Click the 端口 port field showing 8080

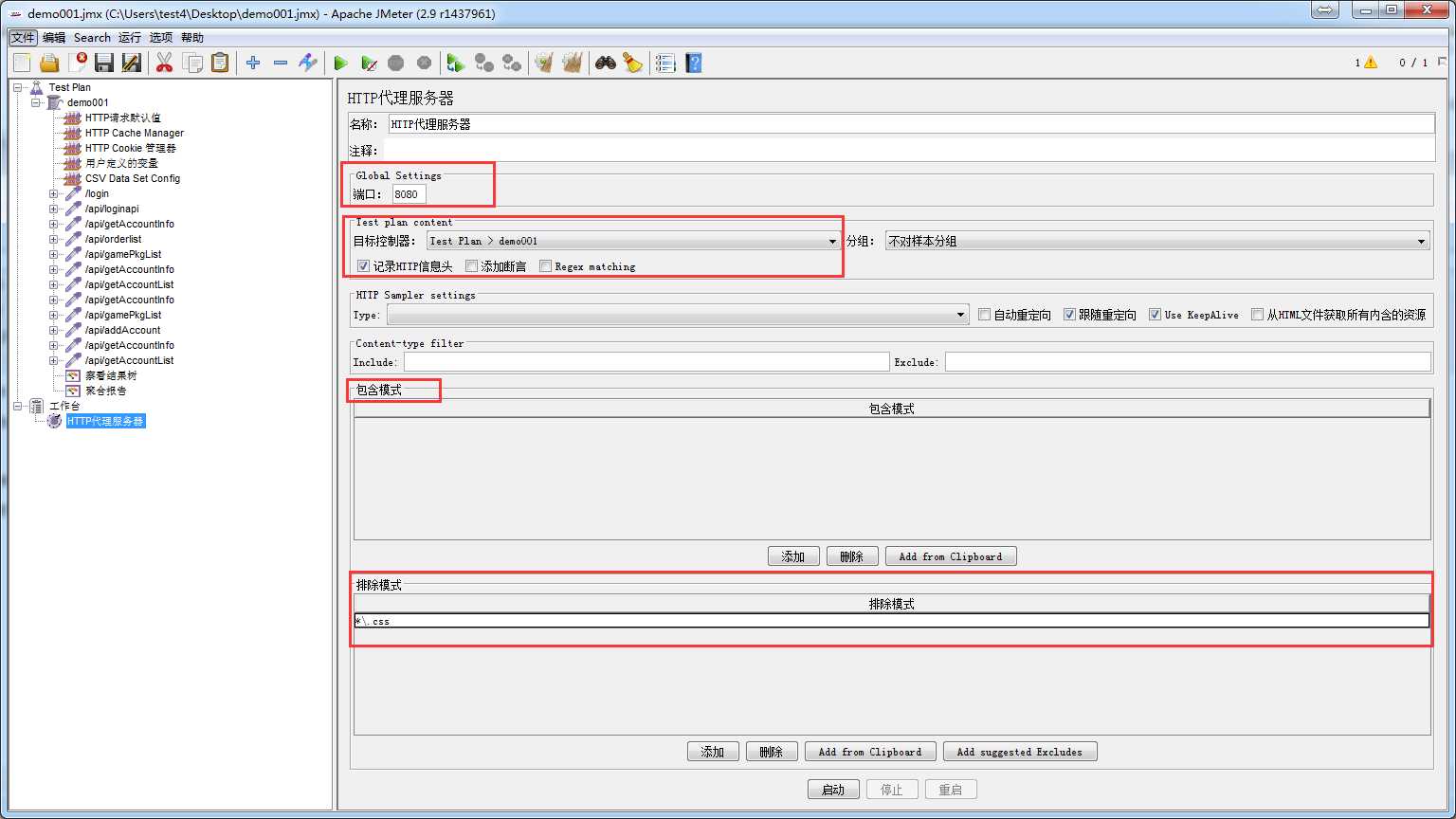click(x=409, y=194)
